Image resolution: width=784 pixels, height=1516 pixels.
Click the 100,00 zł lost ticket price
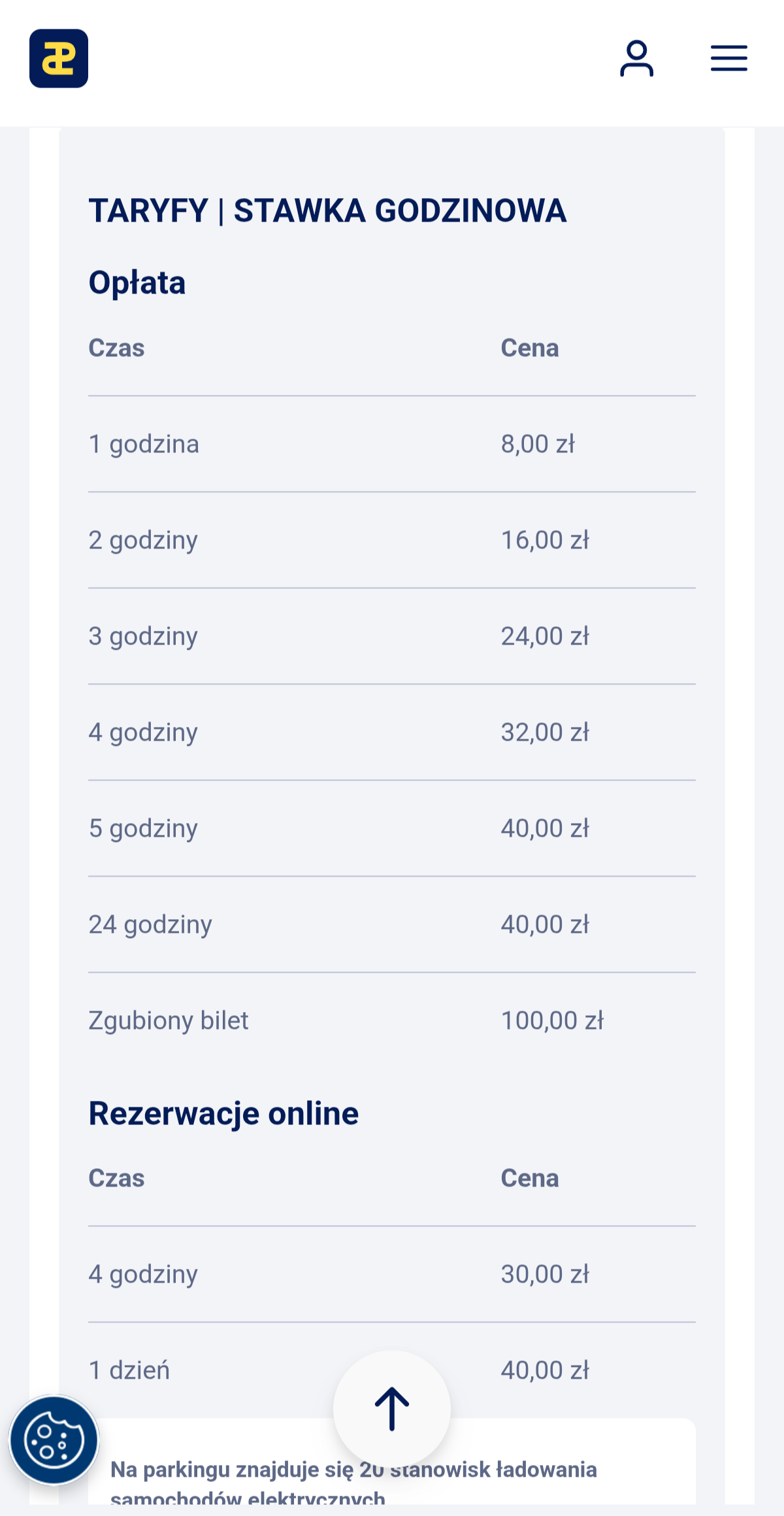pos(552,1020)
